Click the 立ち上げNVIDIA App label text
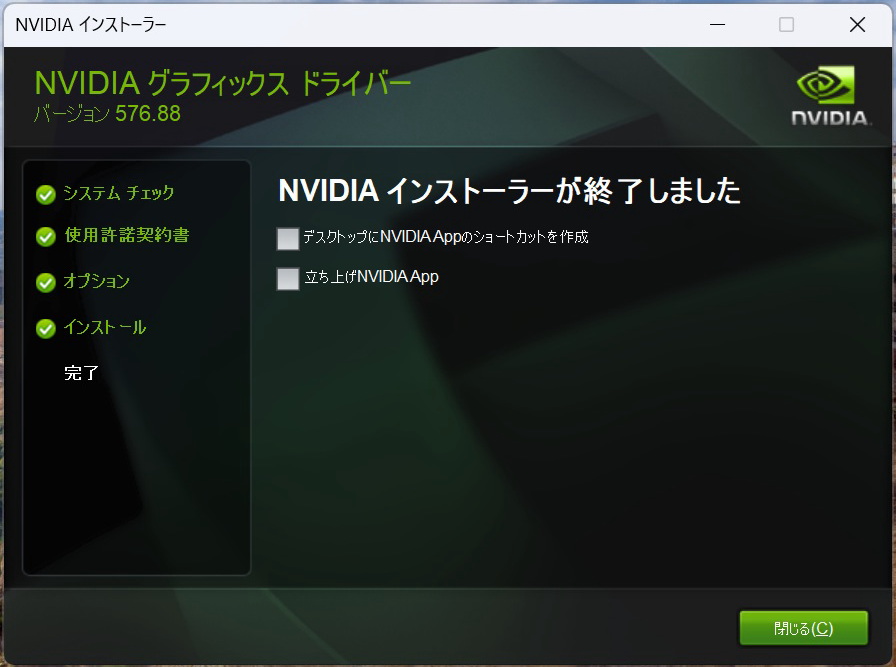This screenshot has height=667, width=896. 371,277
